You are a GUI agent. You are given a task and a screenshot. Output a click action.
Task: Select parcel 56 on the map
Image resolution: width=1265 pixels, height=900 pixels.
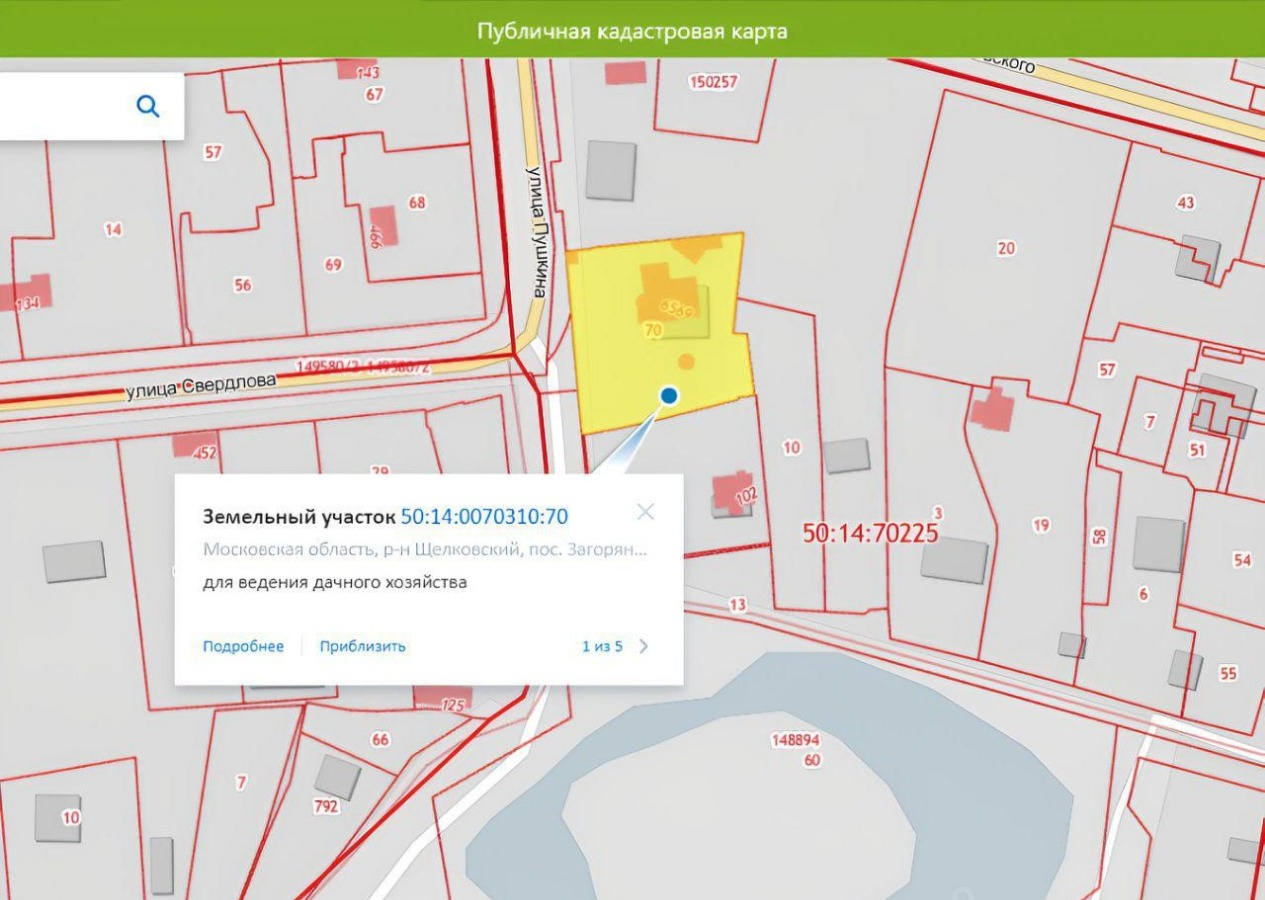[x=242, y=285]
